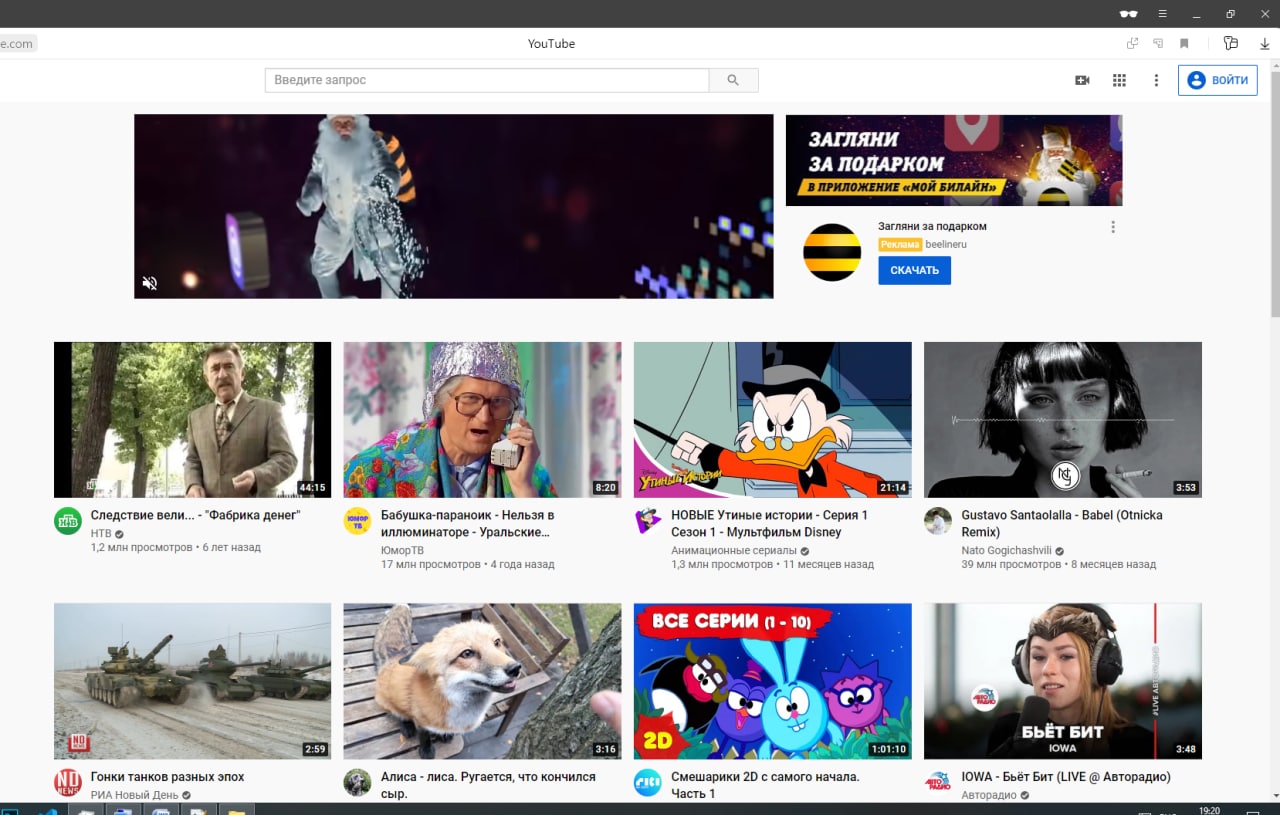Open the IOWA Бьёт Бит video thumbnail

1062,681
